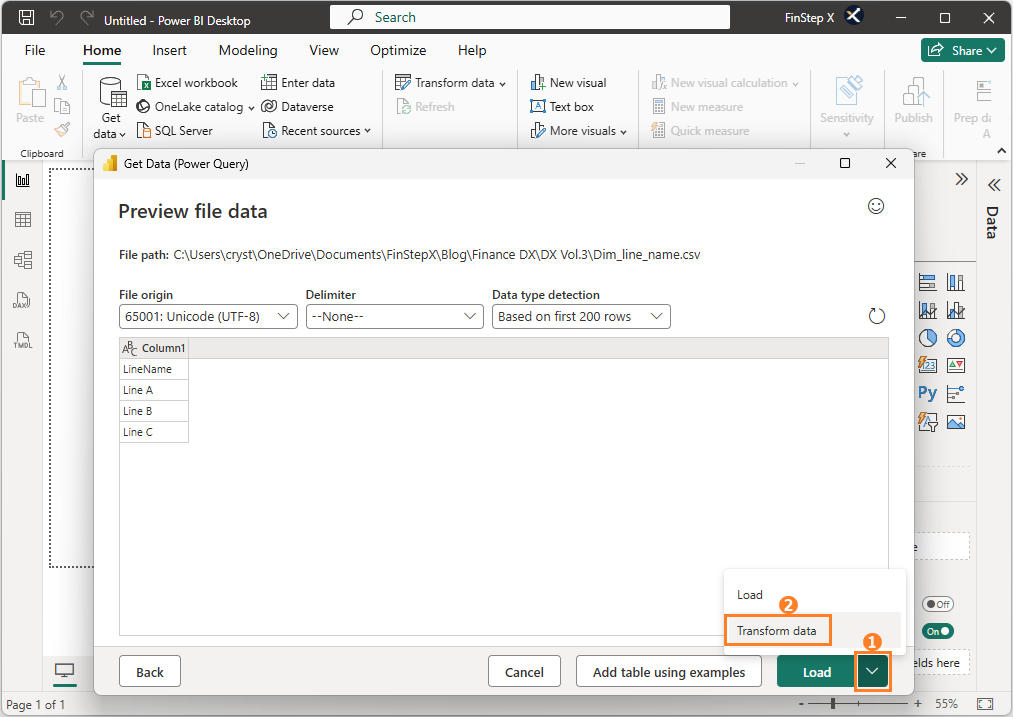Viewport: 1013px width, 717px height.
Task: Switch to the Modeling tab
Action: pos(248,50)
